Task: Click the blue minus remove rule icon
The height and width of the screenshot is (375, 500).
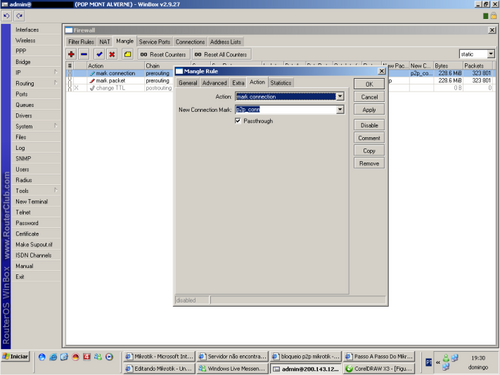Action: pos(84,54)
